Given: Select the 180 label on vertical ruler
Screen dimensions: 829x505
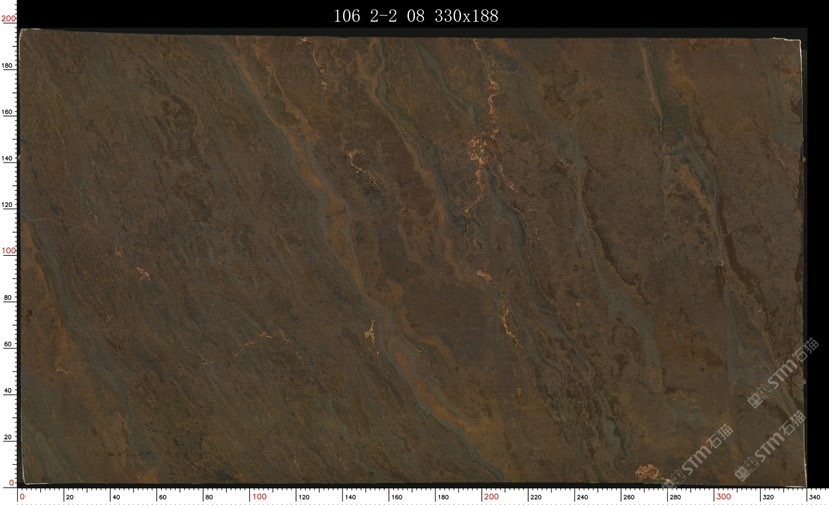Looking at the screenshot, I should click(8, 66).
